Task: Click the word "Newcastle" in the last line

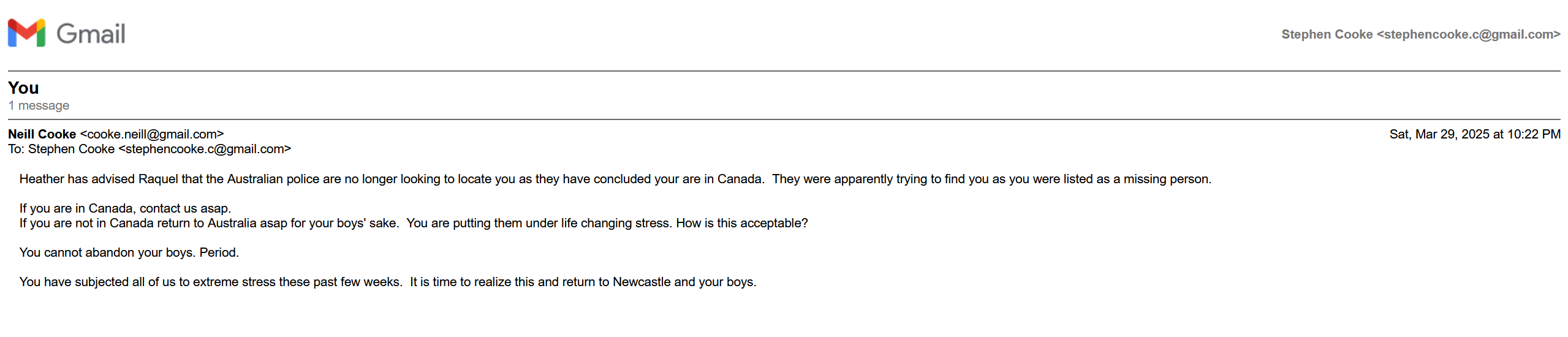Action: 641,282
